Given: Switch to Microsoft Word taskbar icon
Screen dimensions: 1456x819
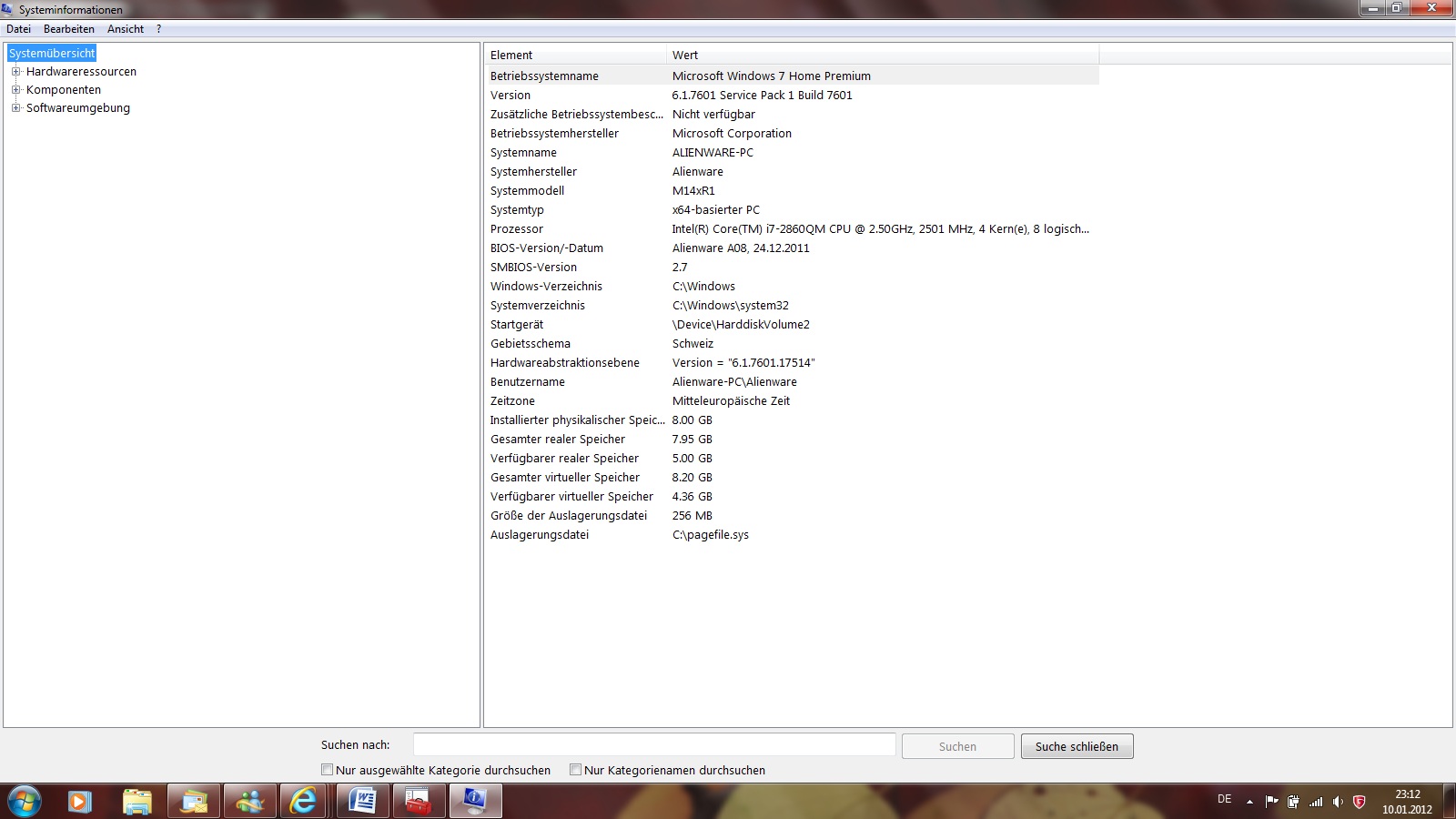Looking at the screenshot, I should 362,802.
